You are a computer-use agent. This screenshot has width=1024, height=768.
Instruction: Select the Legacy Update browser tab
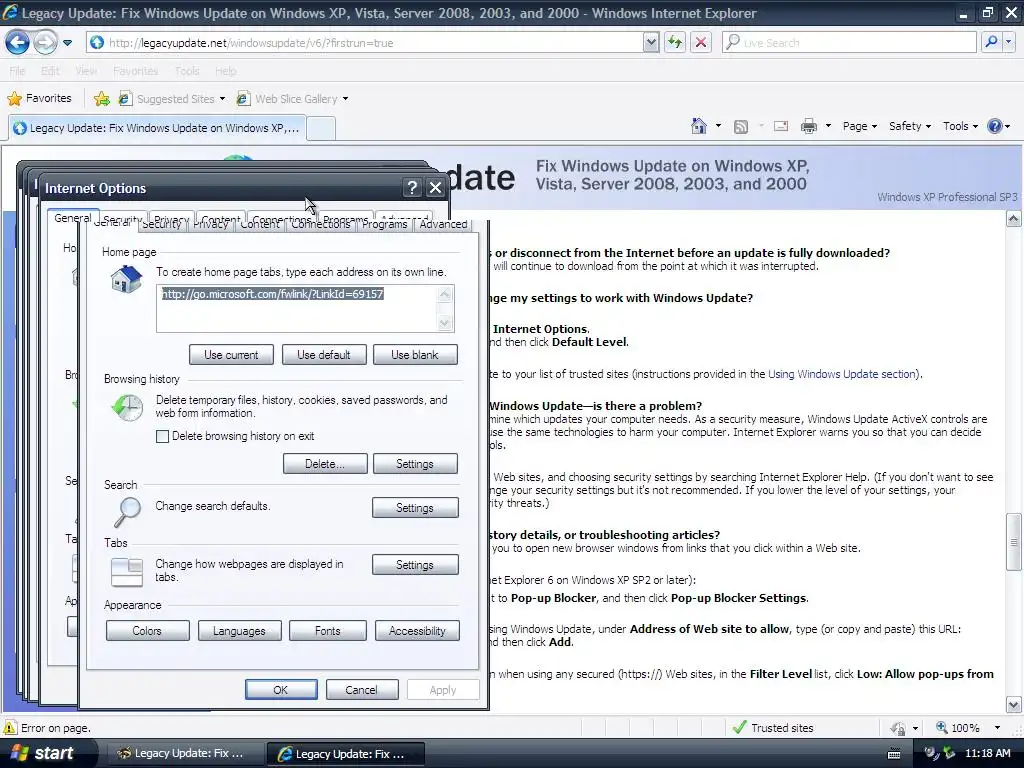(157, 128)
